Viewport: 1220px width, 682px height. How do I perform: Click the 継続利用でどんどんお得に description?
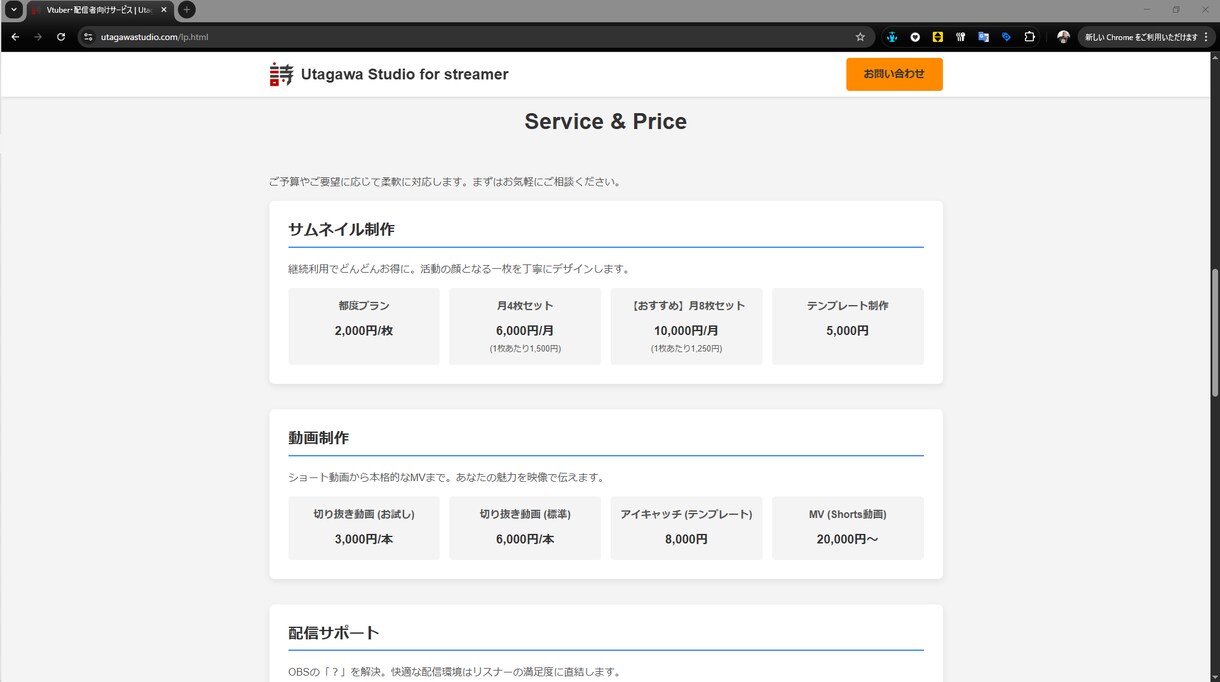[x=459, y=269]
